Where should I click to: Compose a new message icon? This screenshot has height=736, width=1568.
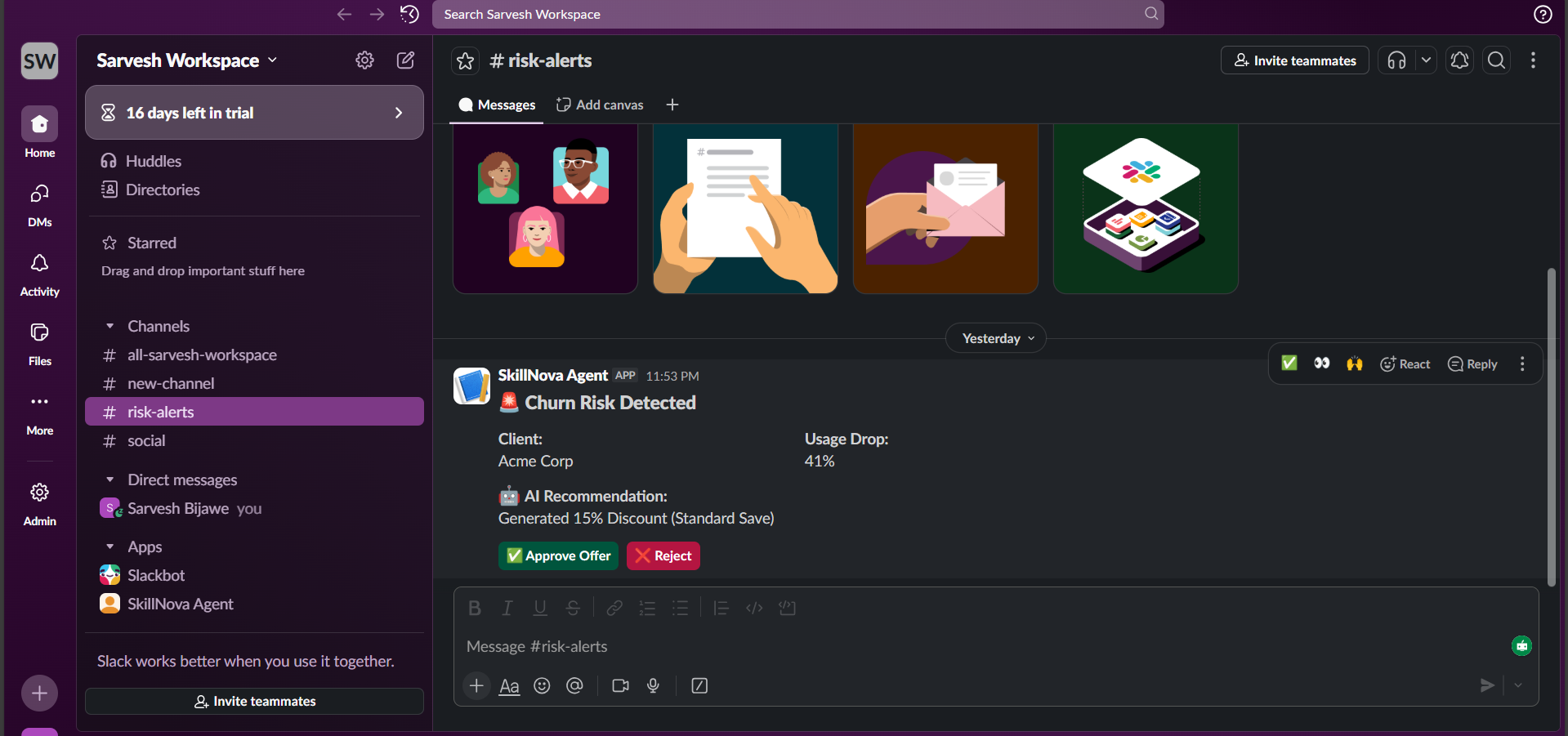(x=405, y=60)
